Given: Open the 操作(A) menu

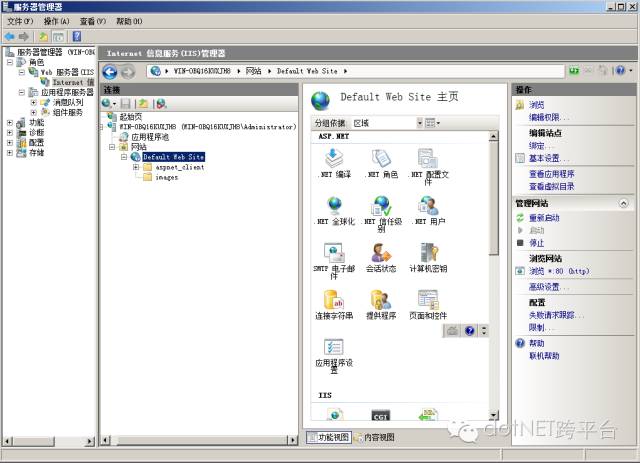Looking at the screenshot, I should pos(56,21).
